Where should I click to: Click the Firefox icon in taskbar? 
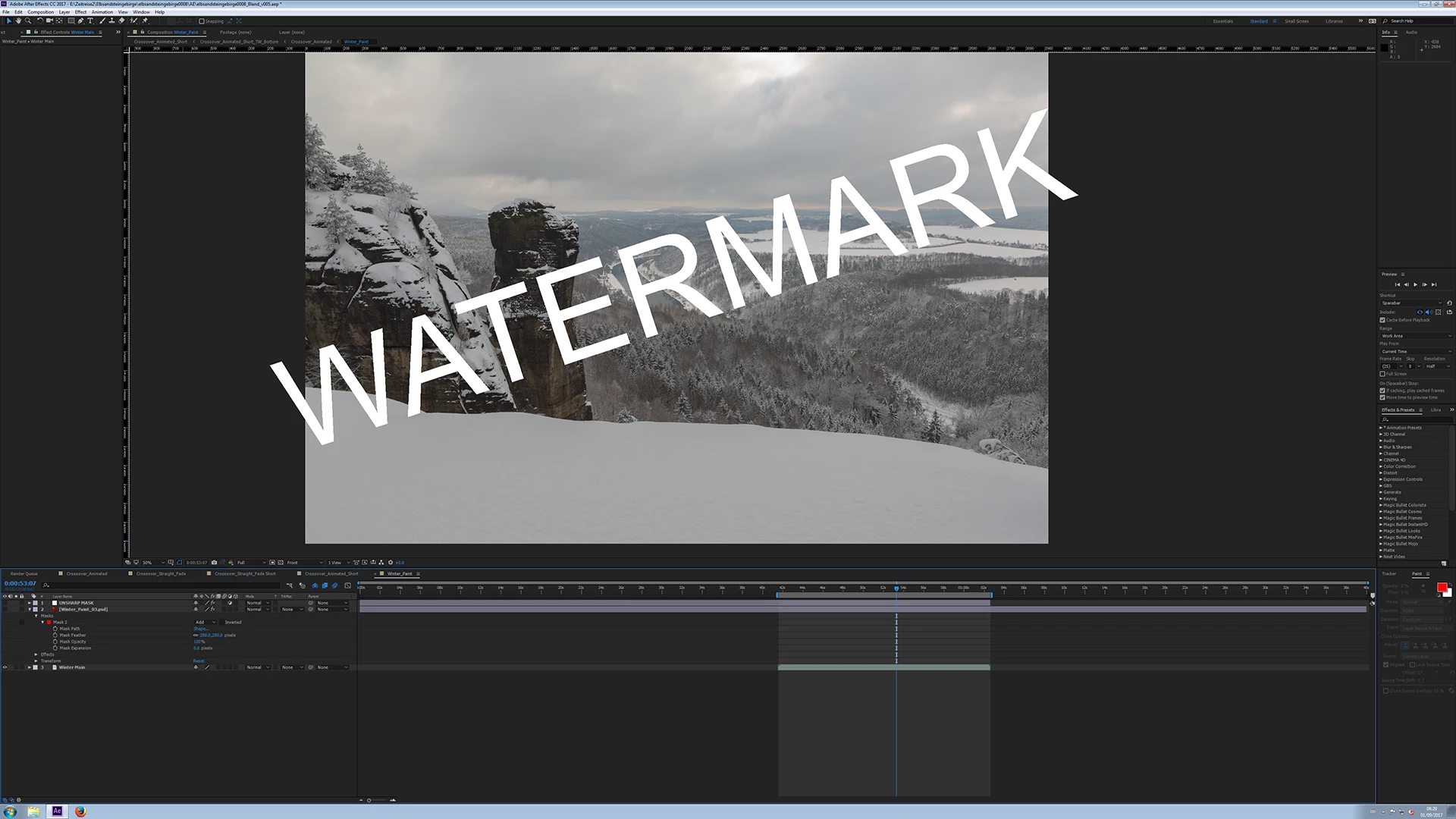(80, 811)
